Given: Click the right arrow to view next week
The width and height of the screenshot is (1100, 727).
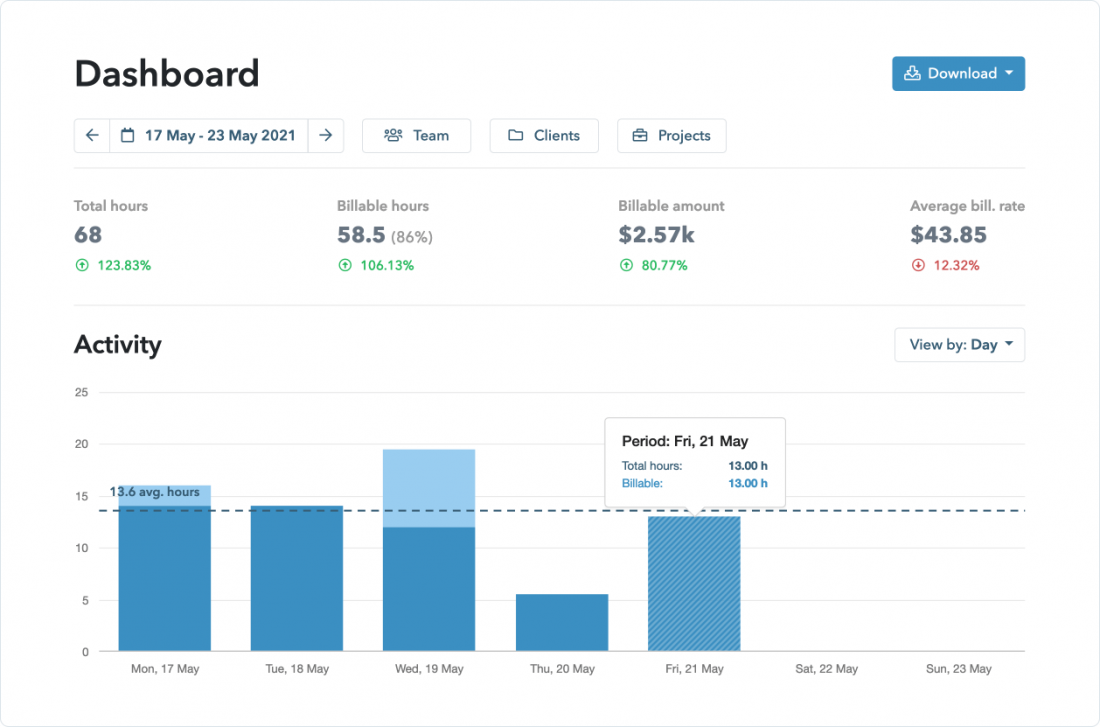Looking at the screenshot, I should click(327, 135).
